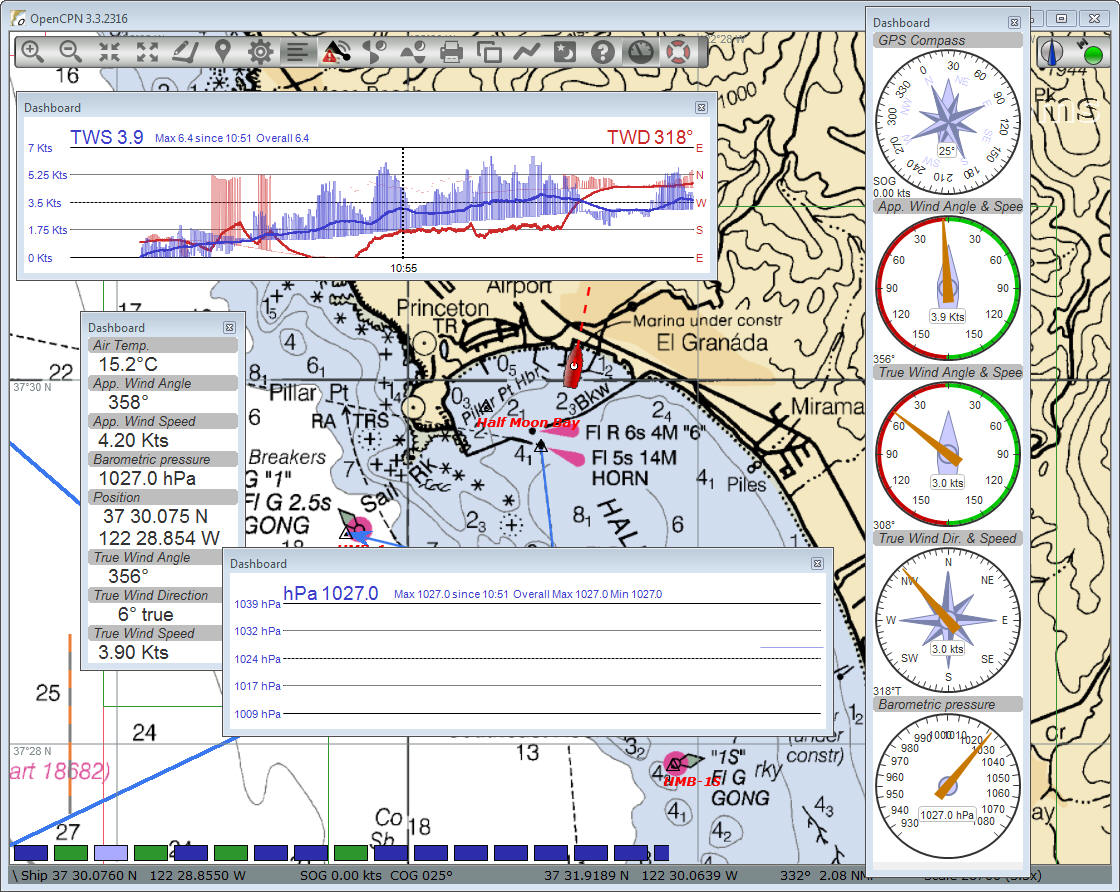
Task: Select the Create Route pencil tool
Action: [184, 52]
